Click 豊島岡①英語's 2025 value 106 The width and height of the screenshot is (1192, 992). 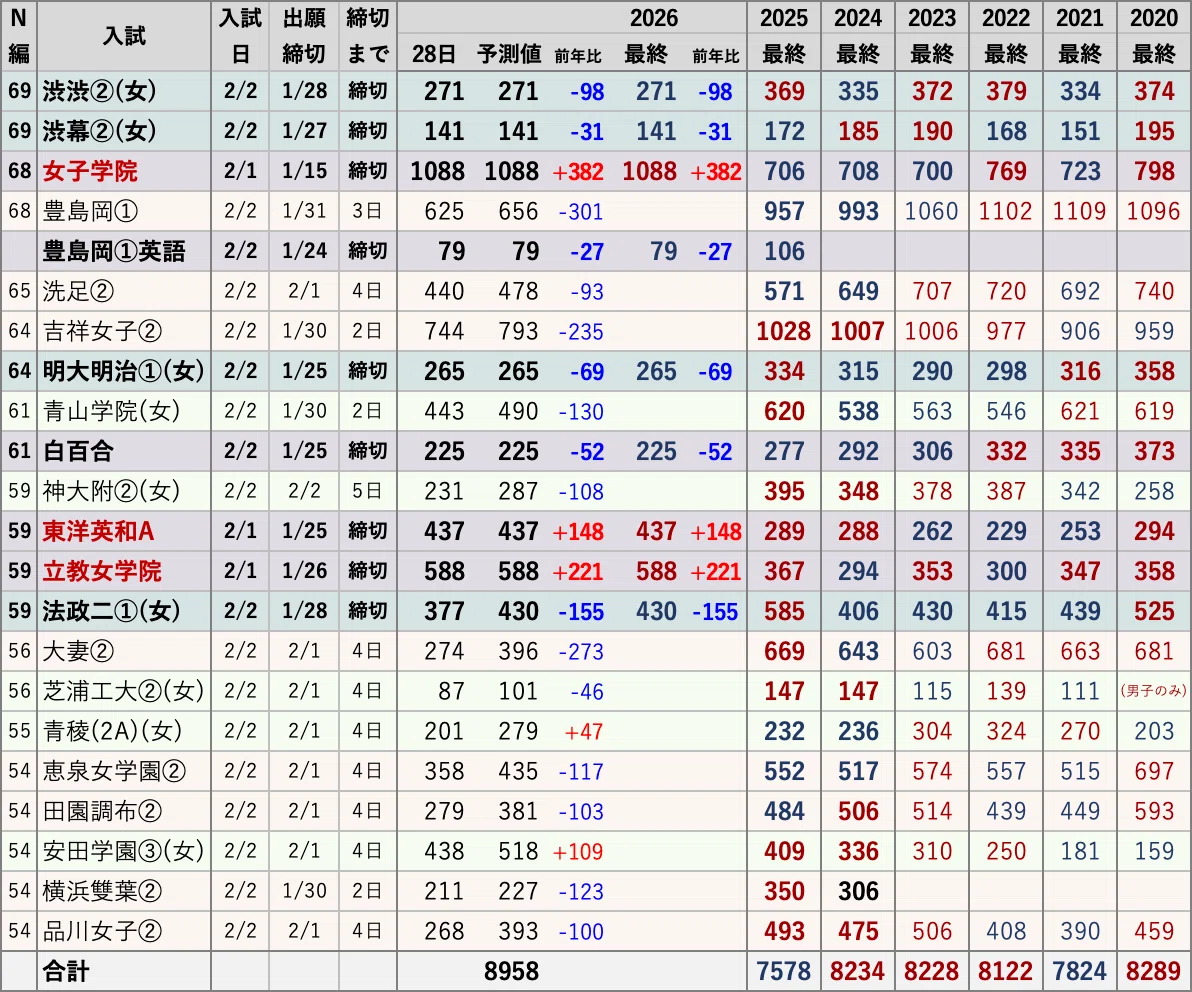784,251
